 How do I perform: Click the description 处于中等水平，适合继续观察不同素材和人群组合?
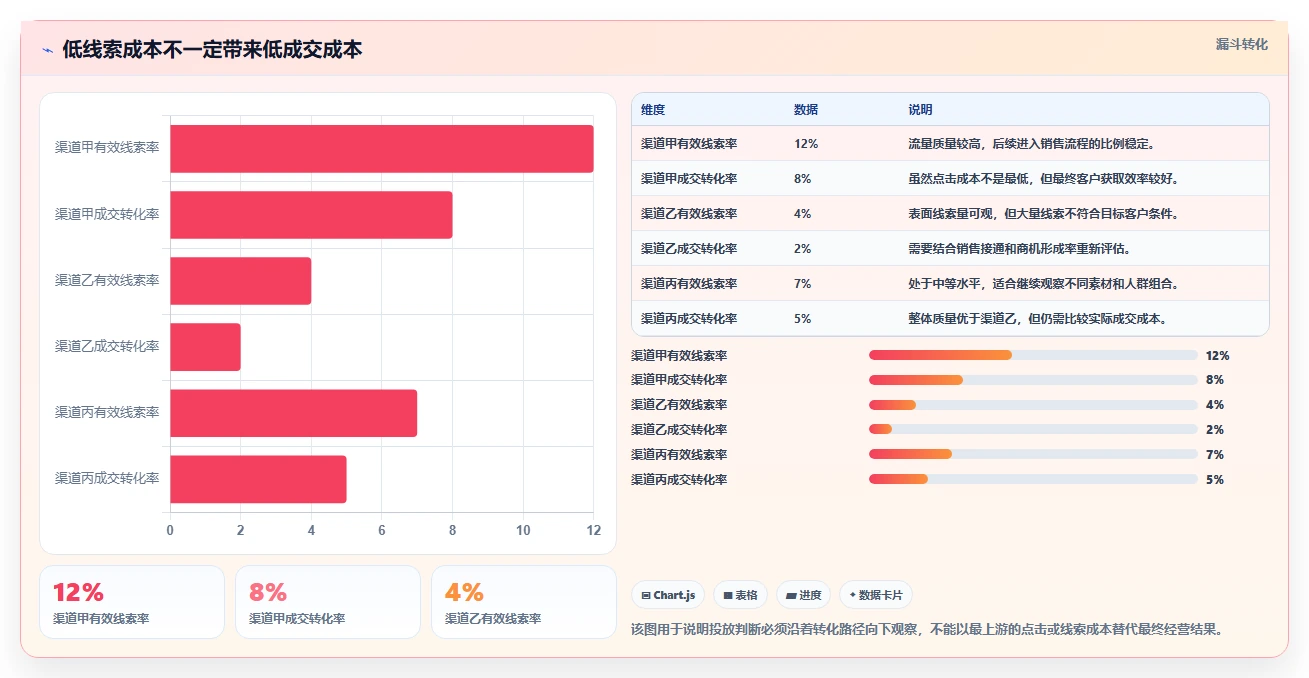(1043, 284)
